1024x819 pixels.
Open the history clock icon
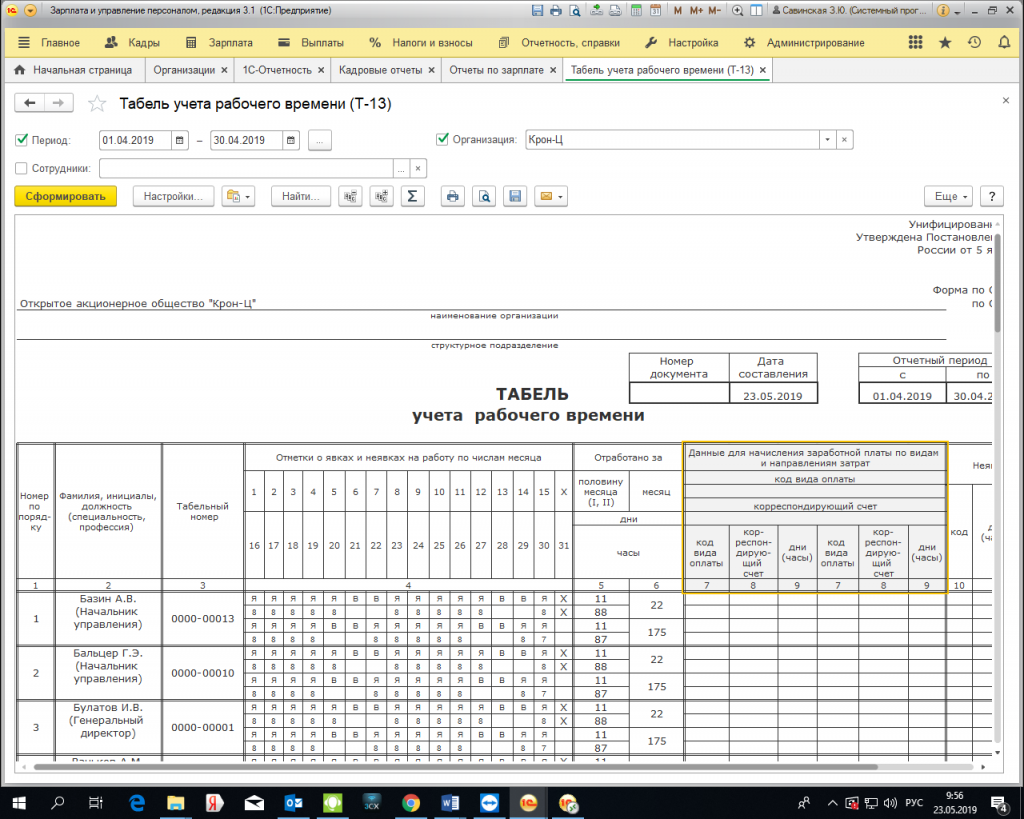pyautogui.click(x=975, y=43)
